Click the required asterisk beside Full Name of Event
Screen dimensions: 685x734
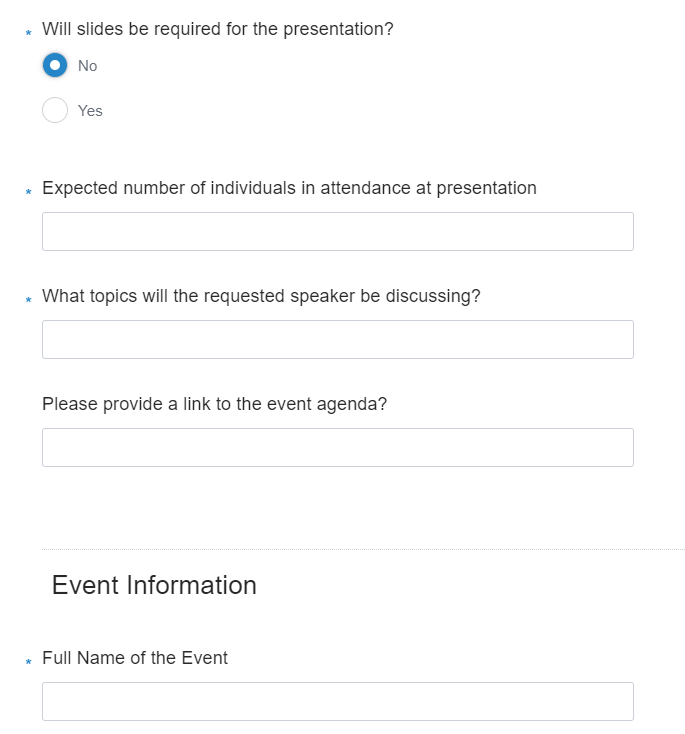[x=28, y=662]
